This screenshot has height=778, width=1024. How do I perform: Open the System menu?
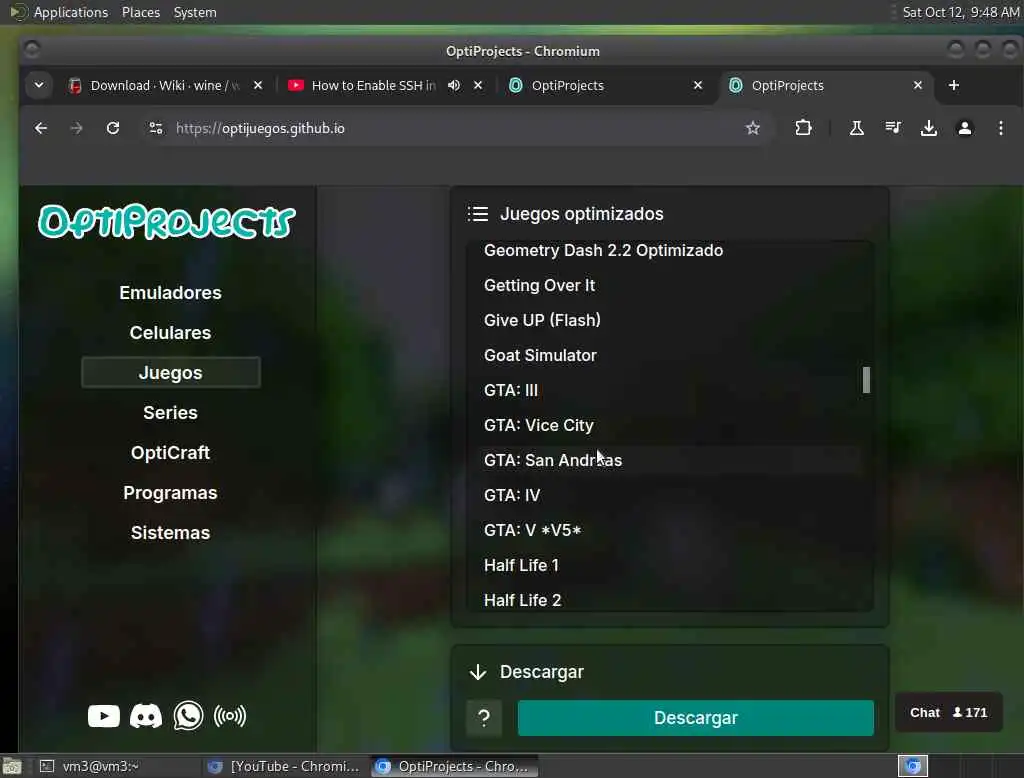pos(195,12)
